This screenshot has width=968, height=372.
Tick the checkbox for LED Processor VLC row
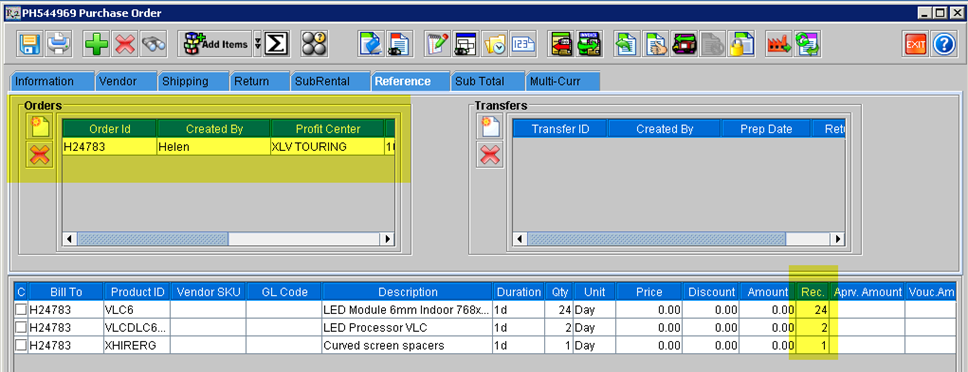[21, 327]
